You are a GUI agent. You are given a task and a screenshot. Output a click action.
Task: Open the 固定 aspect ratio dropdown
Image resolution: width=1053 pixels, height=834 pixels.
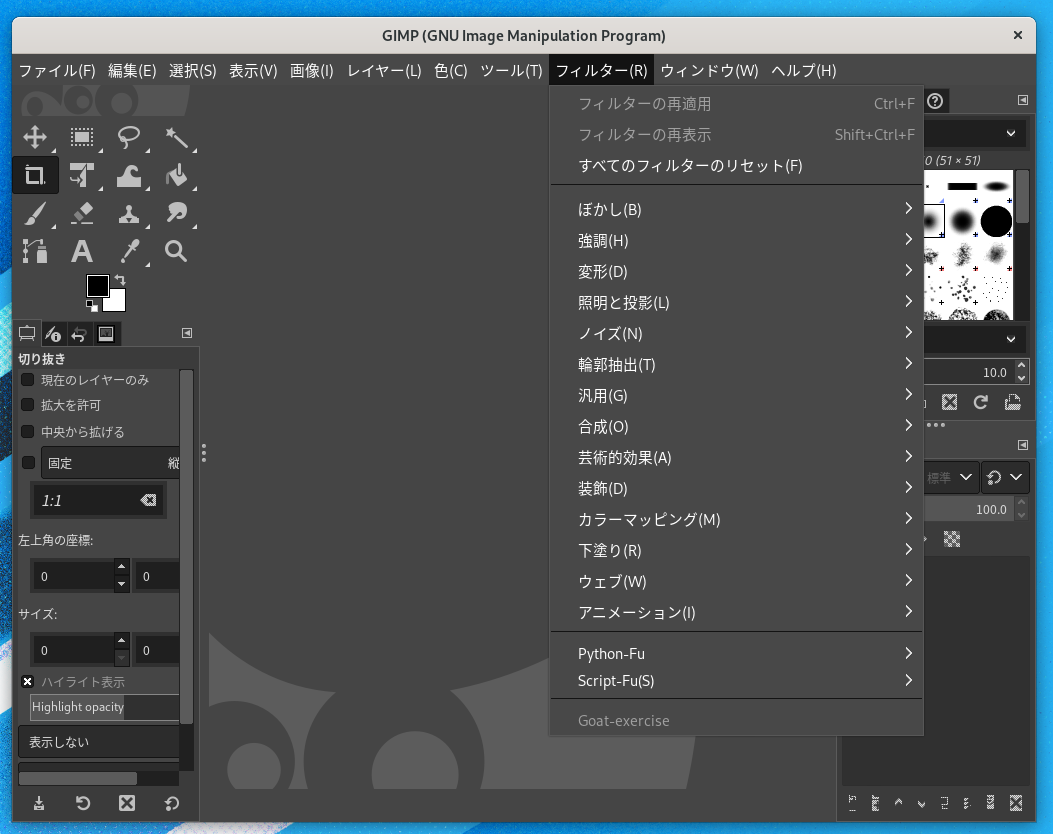click(110, 463)
